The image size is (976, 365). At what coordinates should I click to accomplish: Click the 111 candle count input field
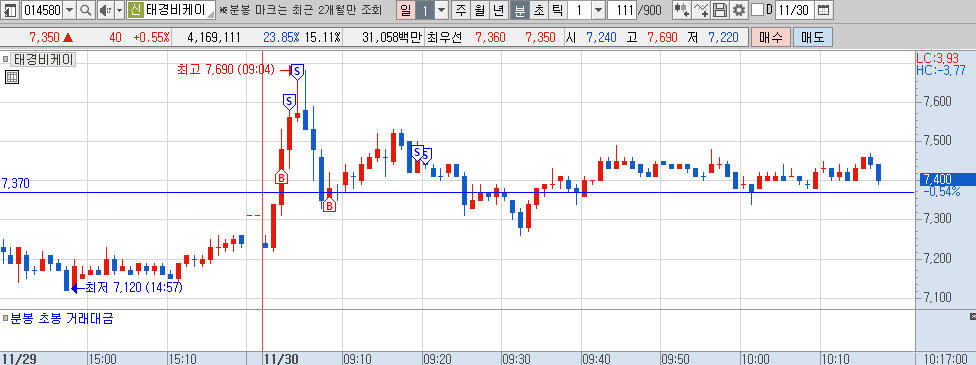622,10
